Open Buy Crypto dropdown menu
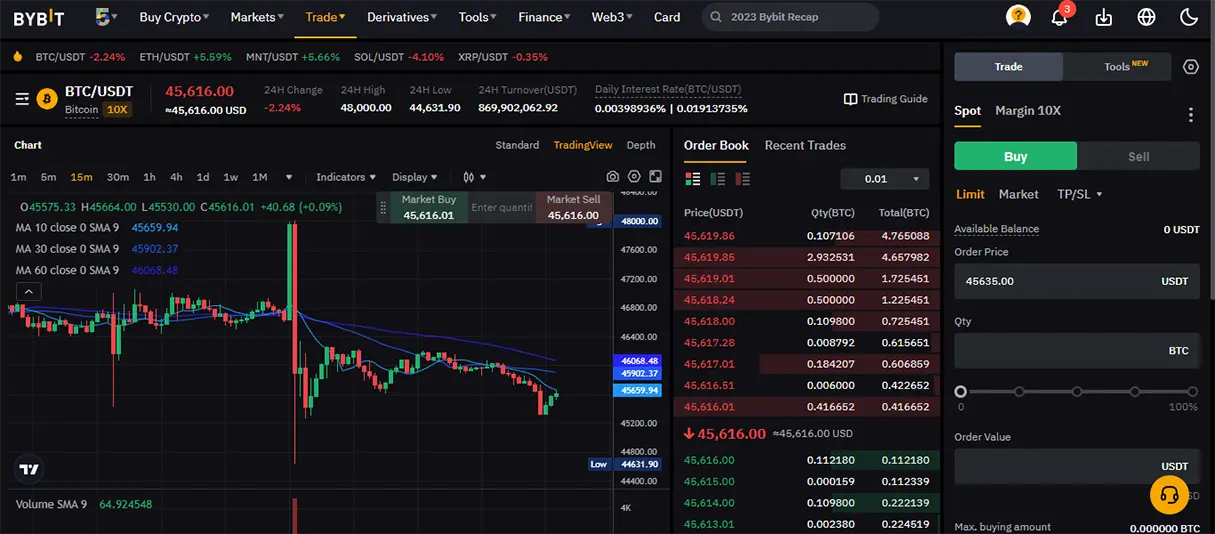The height and width of the screenshot is (534, 1215). [x=174, y=17]
